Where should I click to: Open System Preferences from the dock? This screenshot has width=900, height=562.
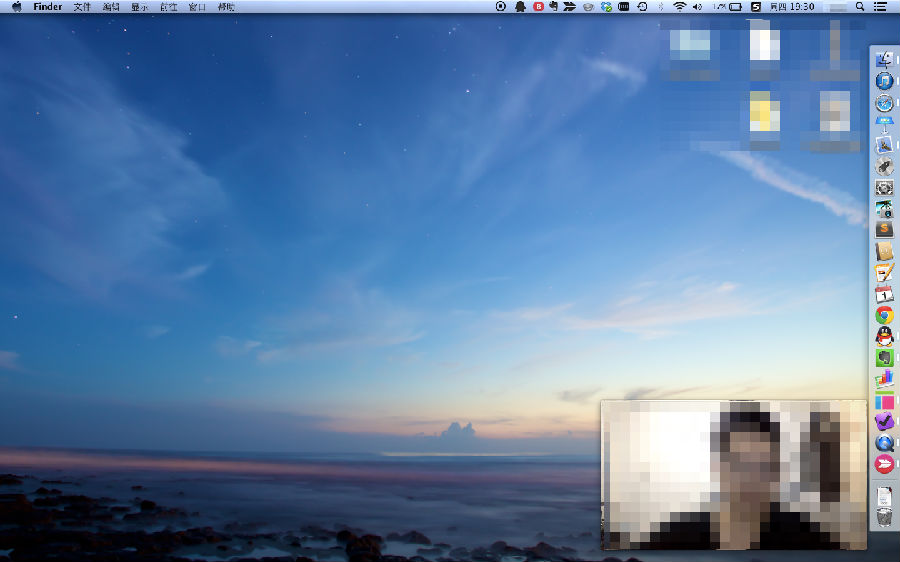884,188
